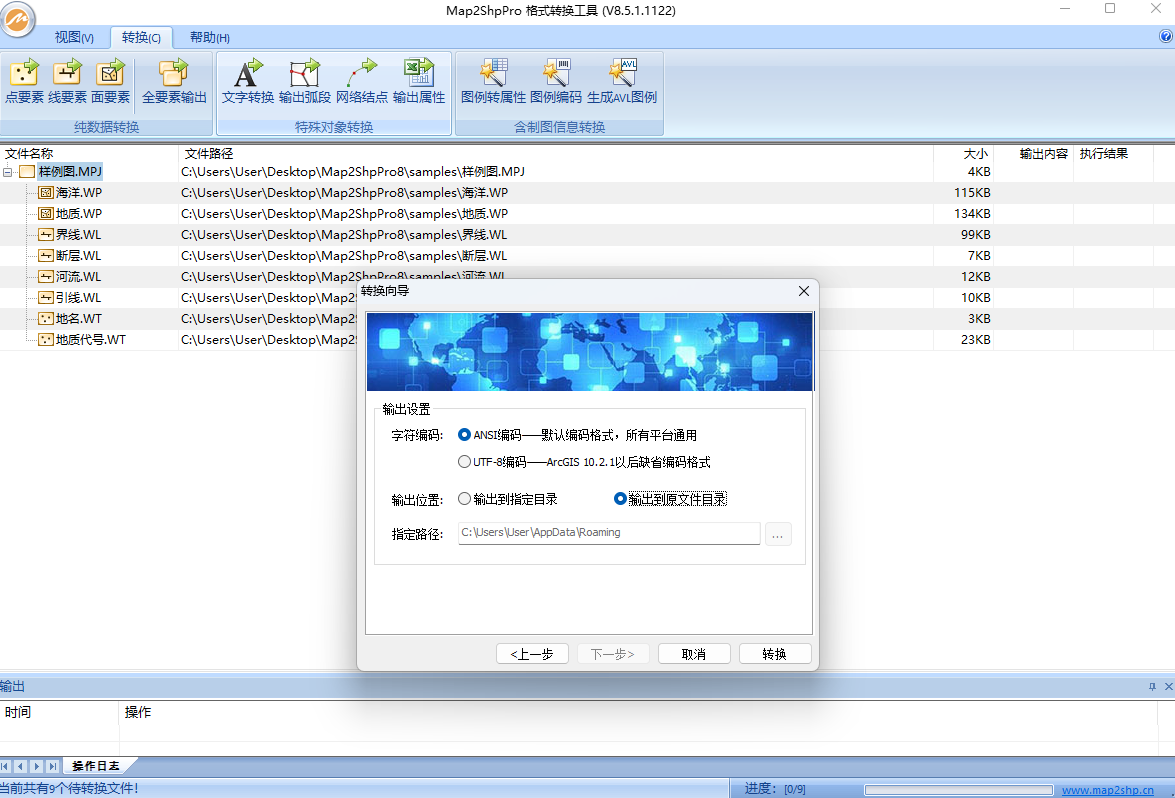
Task: Click the 断层.WL line file icon
Action: pos(46,256)
